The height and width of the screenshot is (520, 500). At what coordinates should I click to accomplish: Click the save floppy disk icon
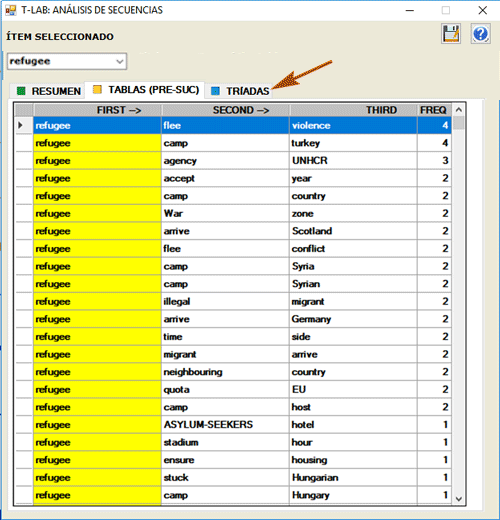[451, 34]
